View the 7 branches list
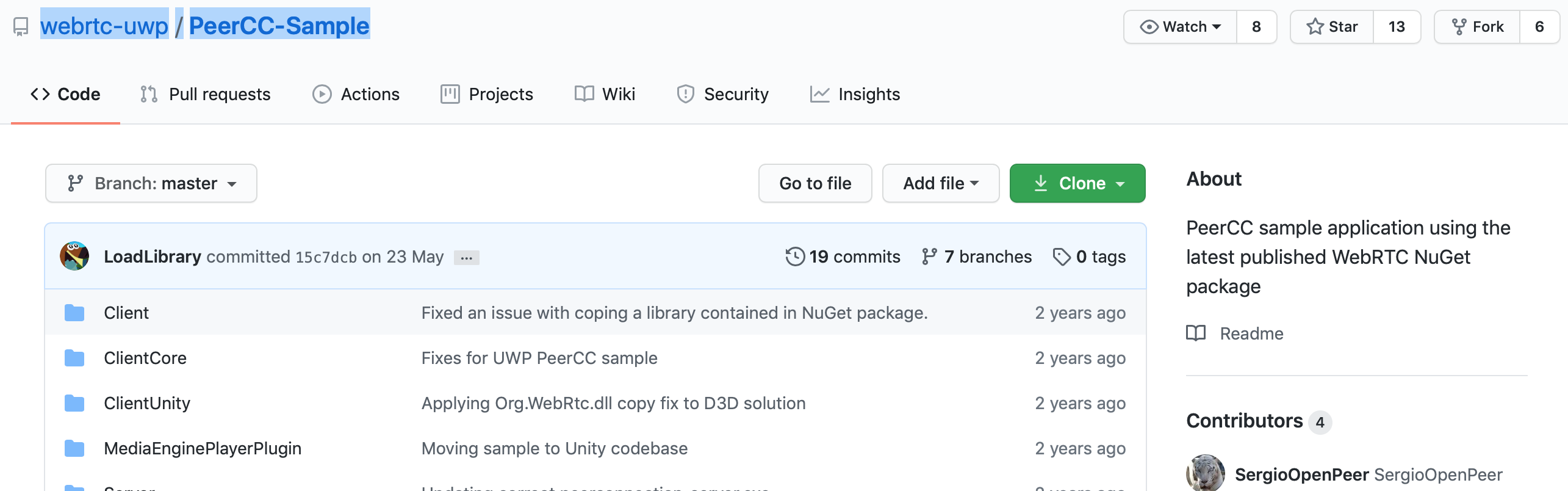1568x491 pixels. tap(977, 256)
